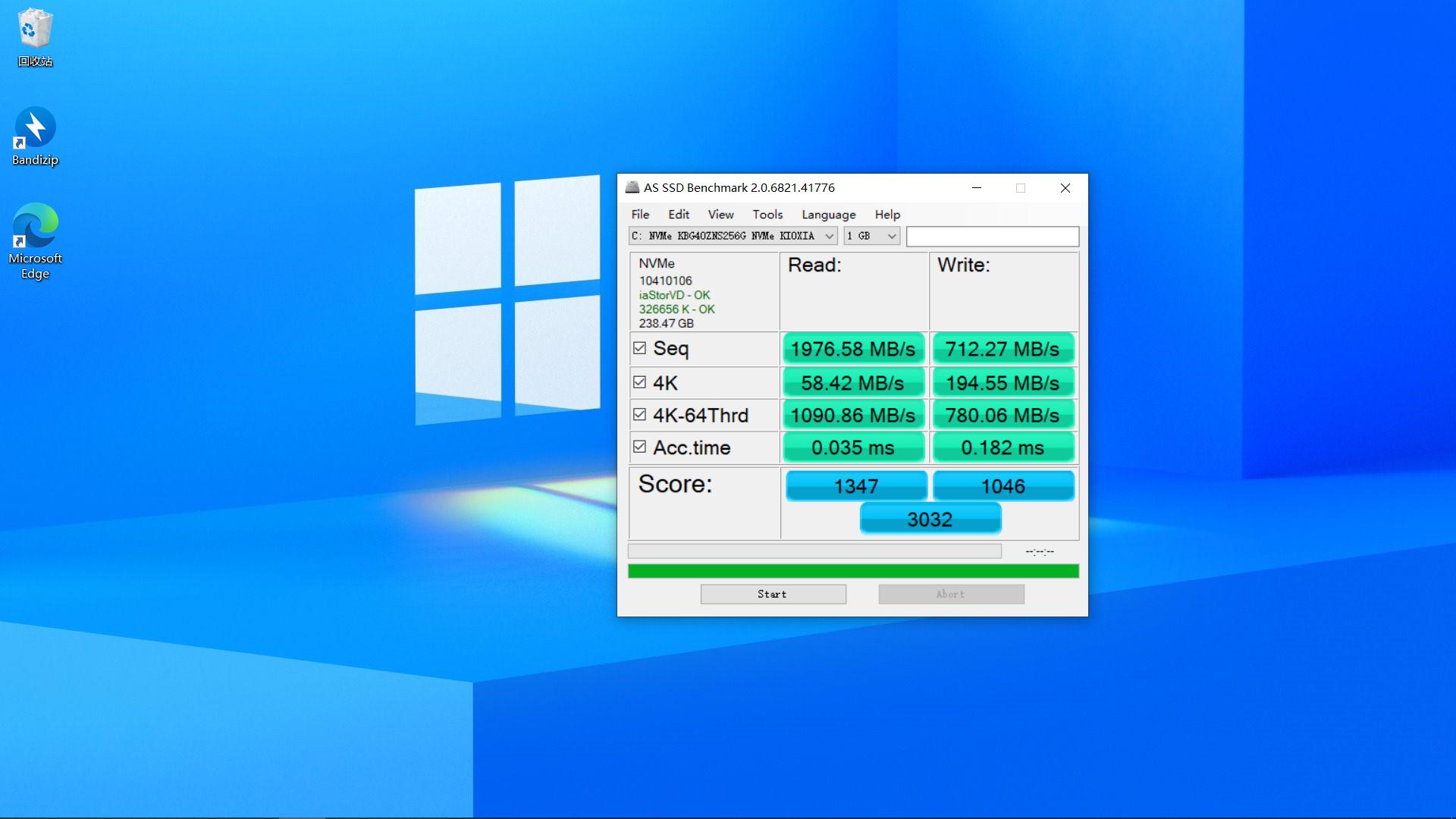Click the Start benchmark button

tap(773, 594)
